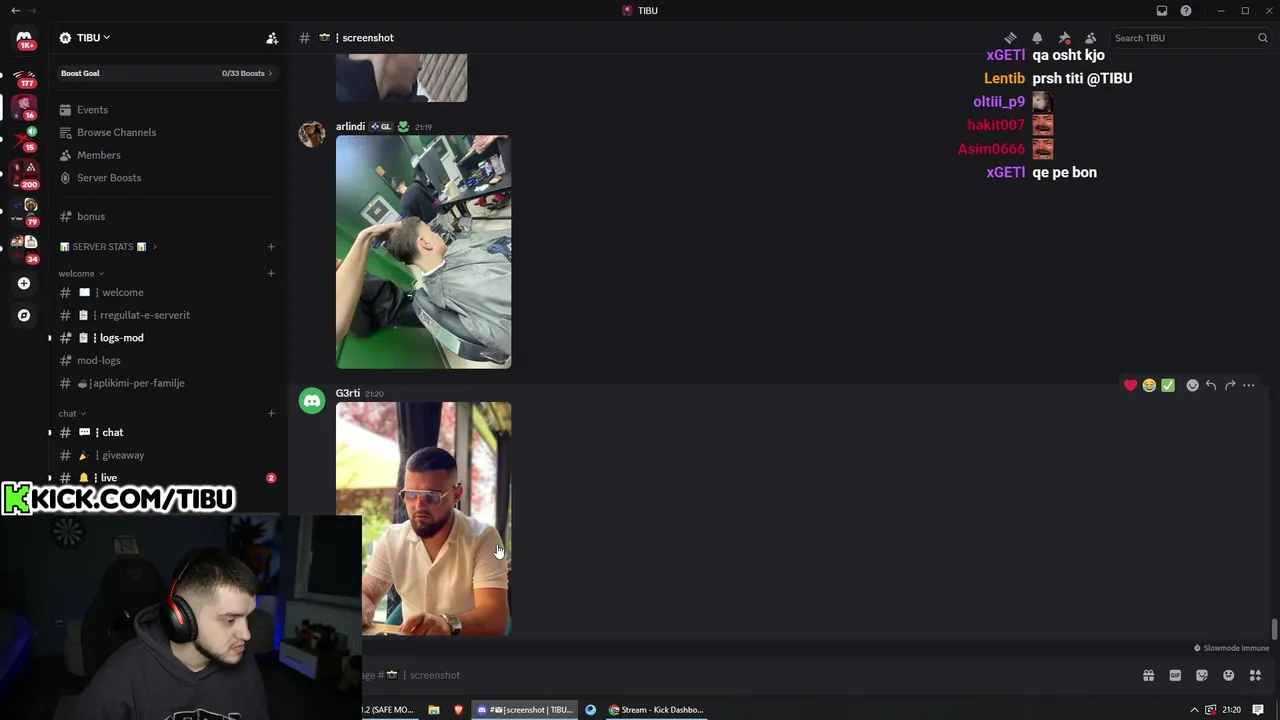Open More options on G3rti's message
This screenshot has height=720, width=1280.
click(x=1248, y=385)
